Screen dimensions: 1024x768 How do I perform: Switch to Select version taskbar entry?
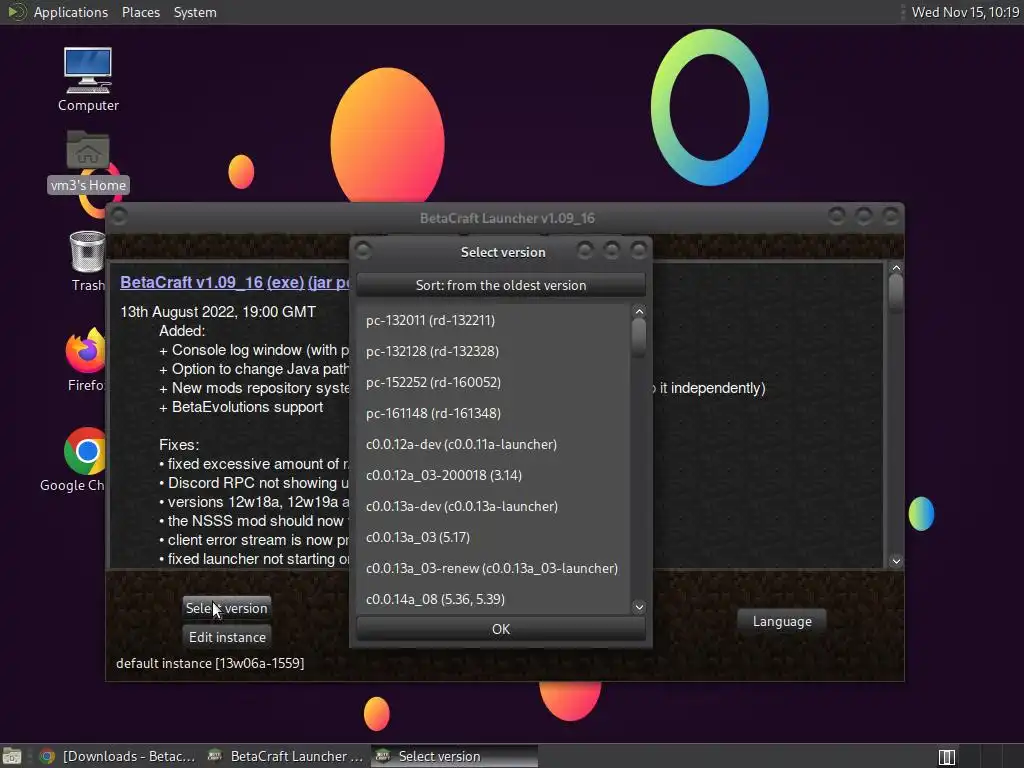point(455,756)
